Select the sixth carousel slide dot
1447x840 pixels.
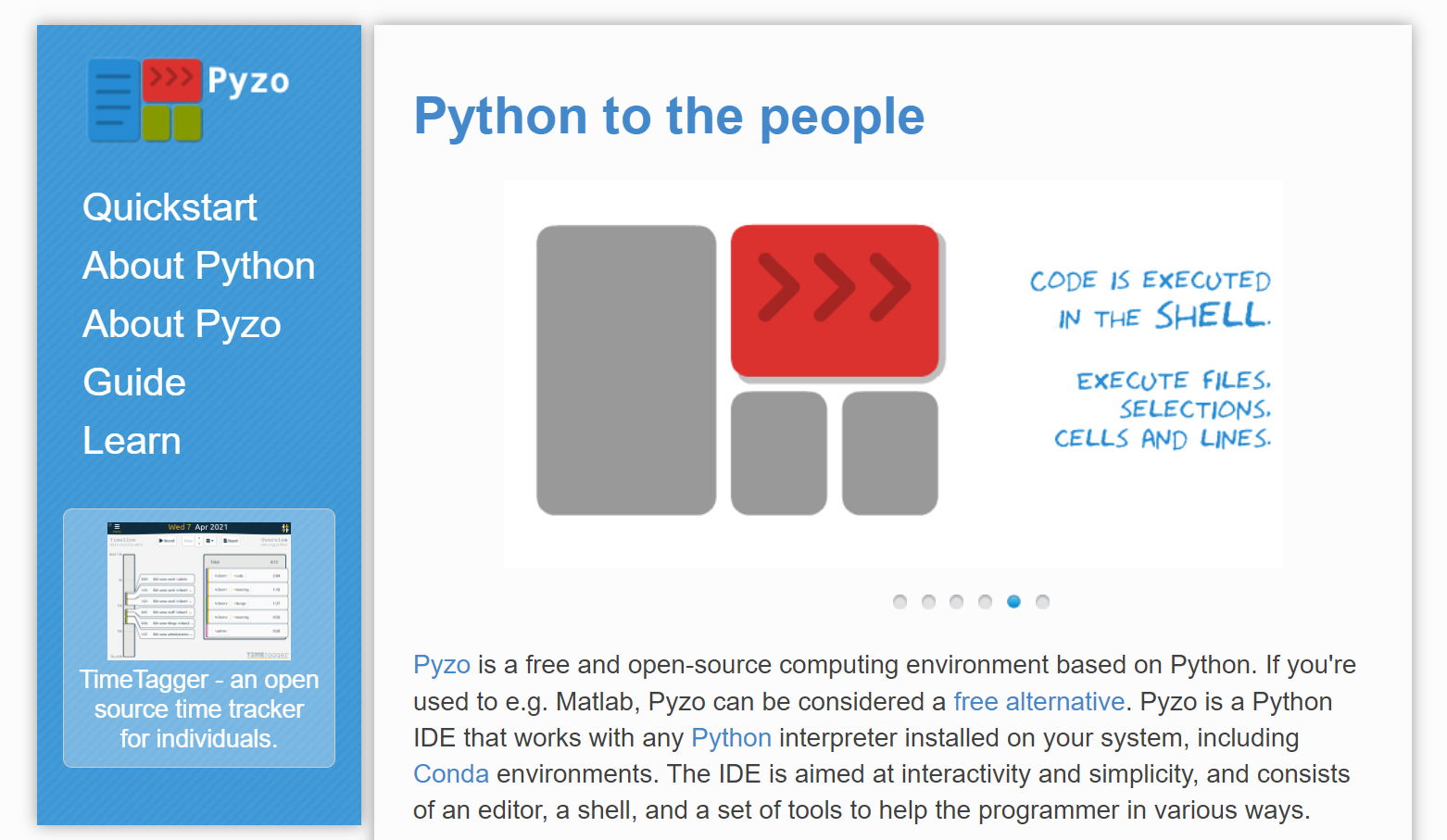click(1042, 602)
